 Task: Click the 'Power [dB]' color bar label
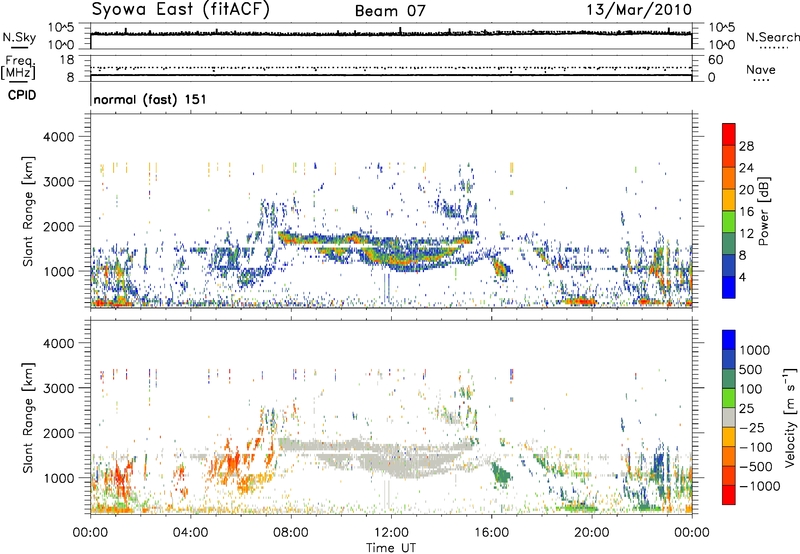coord(763,211)
